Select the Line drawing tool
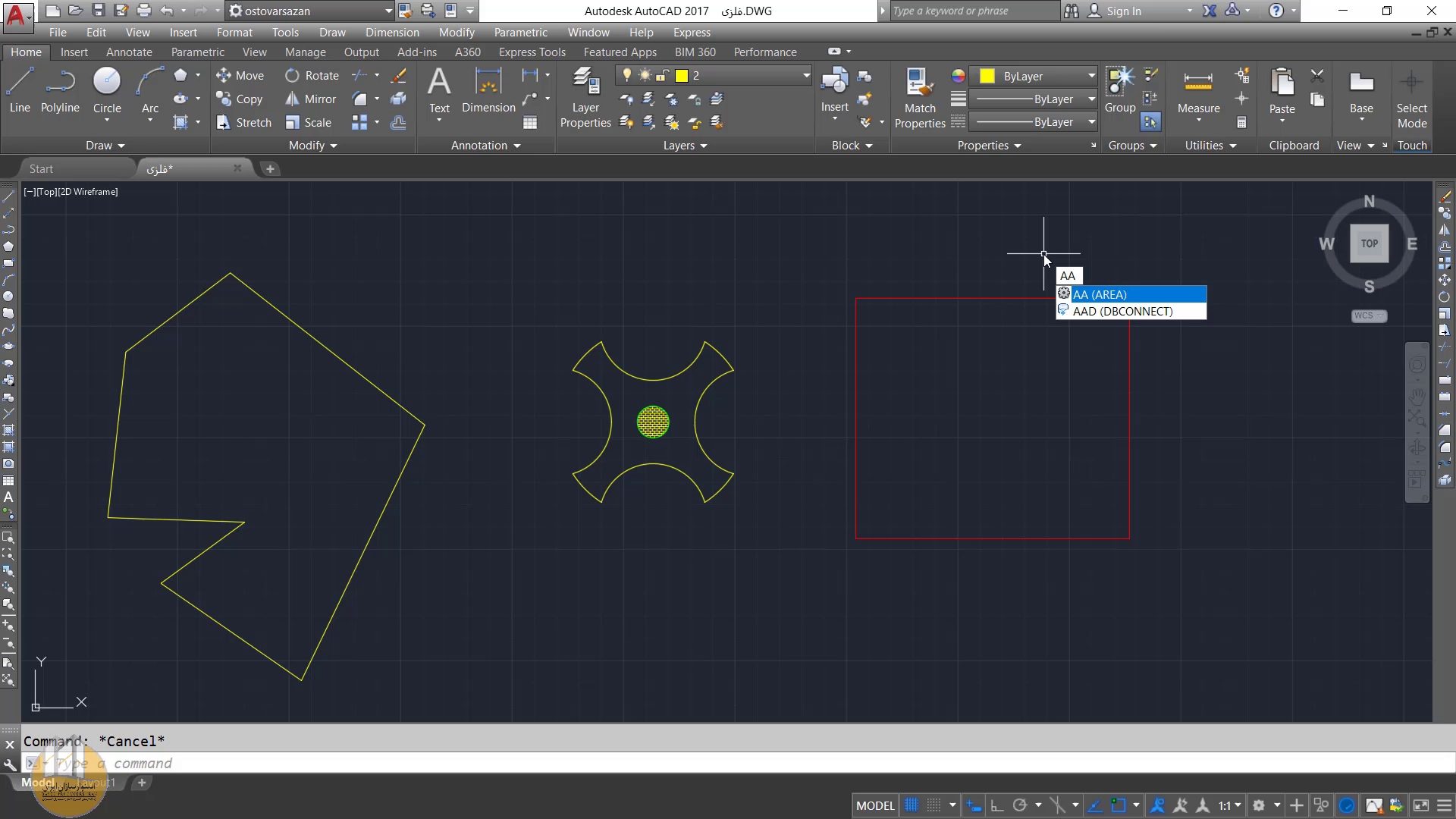This screenshot has width=1456, height=819. pos(20,89)
